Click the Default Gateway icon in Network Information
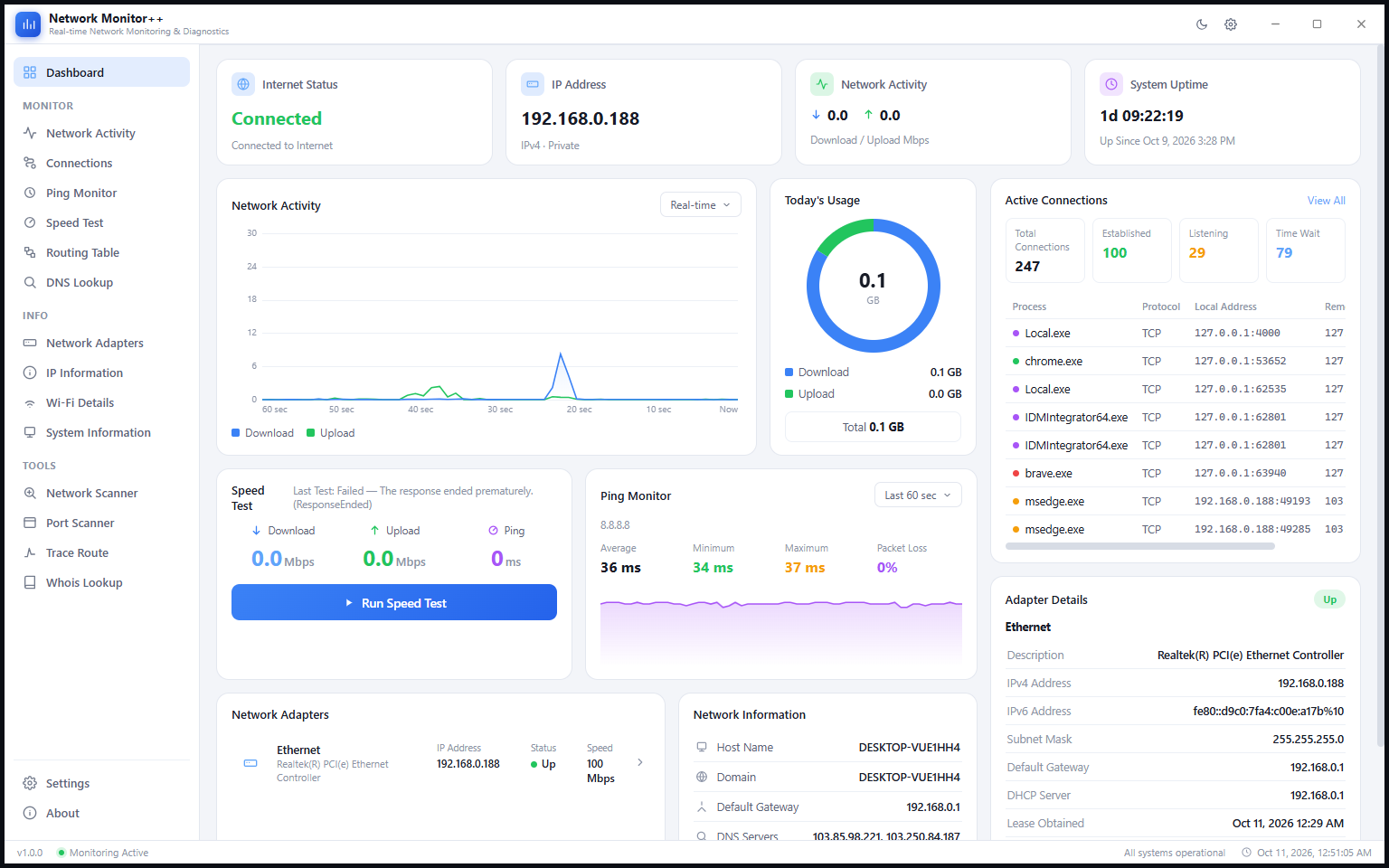This screenshot has height=868, width=1389. point(702,807)
